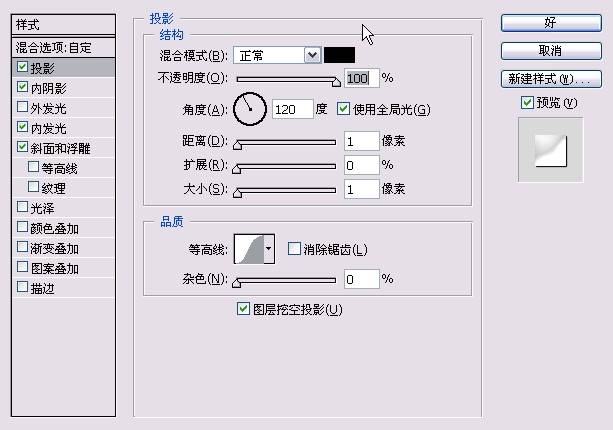Click the 好 OK button
Screen dimensions: 613x430
click(551, 23)
